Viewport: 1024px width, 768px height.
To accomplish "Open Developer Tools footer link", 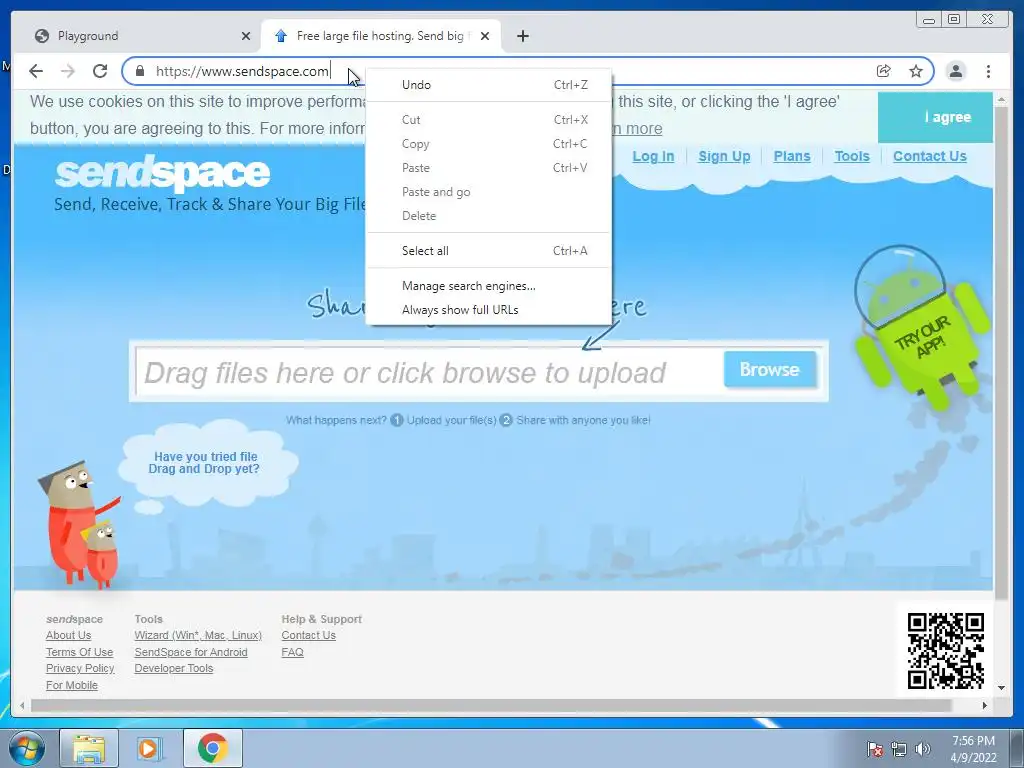I will click(x=174, y=669).
